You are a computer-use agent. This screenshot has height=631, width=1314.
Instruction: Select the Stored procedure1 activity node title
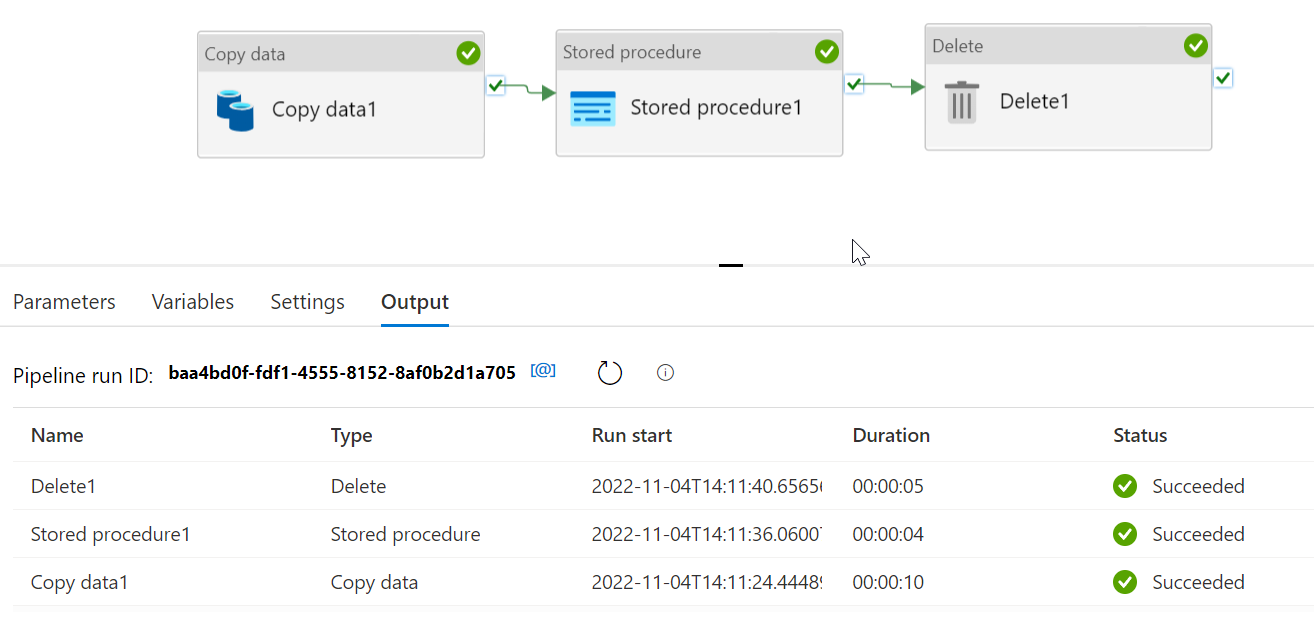pos(716,107)
